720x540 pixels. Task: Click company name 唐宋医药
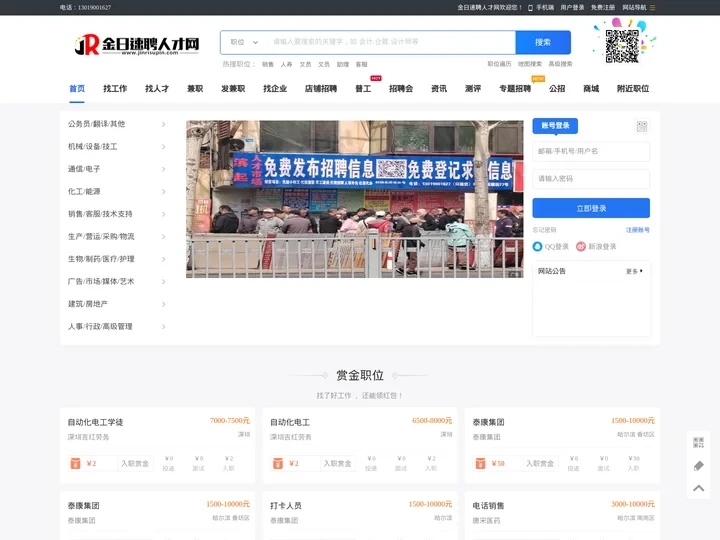486,521
